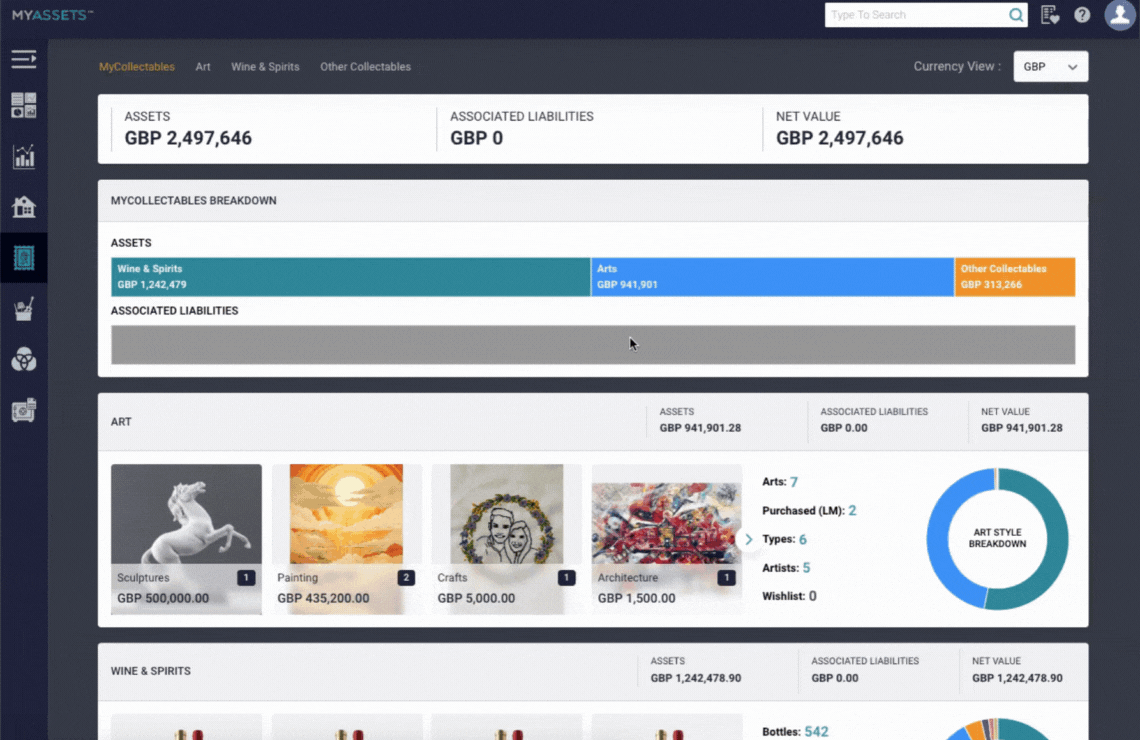The image size is (1140, 740).
Task: Click the WINE & SPIRITS section heading
Action: tap(150, 671)
